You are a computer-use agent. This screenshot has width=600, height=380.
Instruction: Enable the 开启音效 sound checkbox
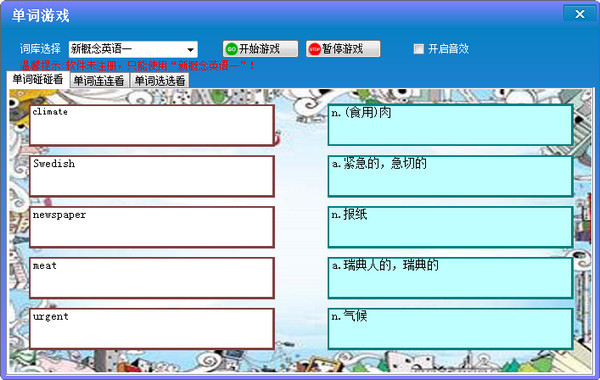(419, 49)
